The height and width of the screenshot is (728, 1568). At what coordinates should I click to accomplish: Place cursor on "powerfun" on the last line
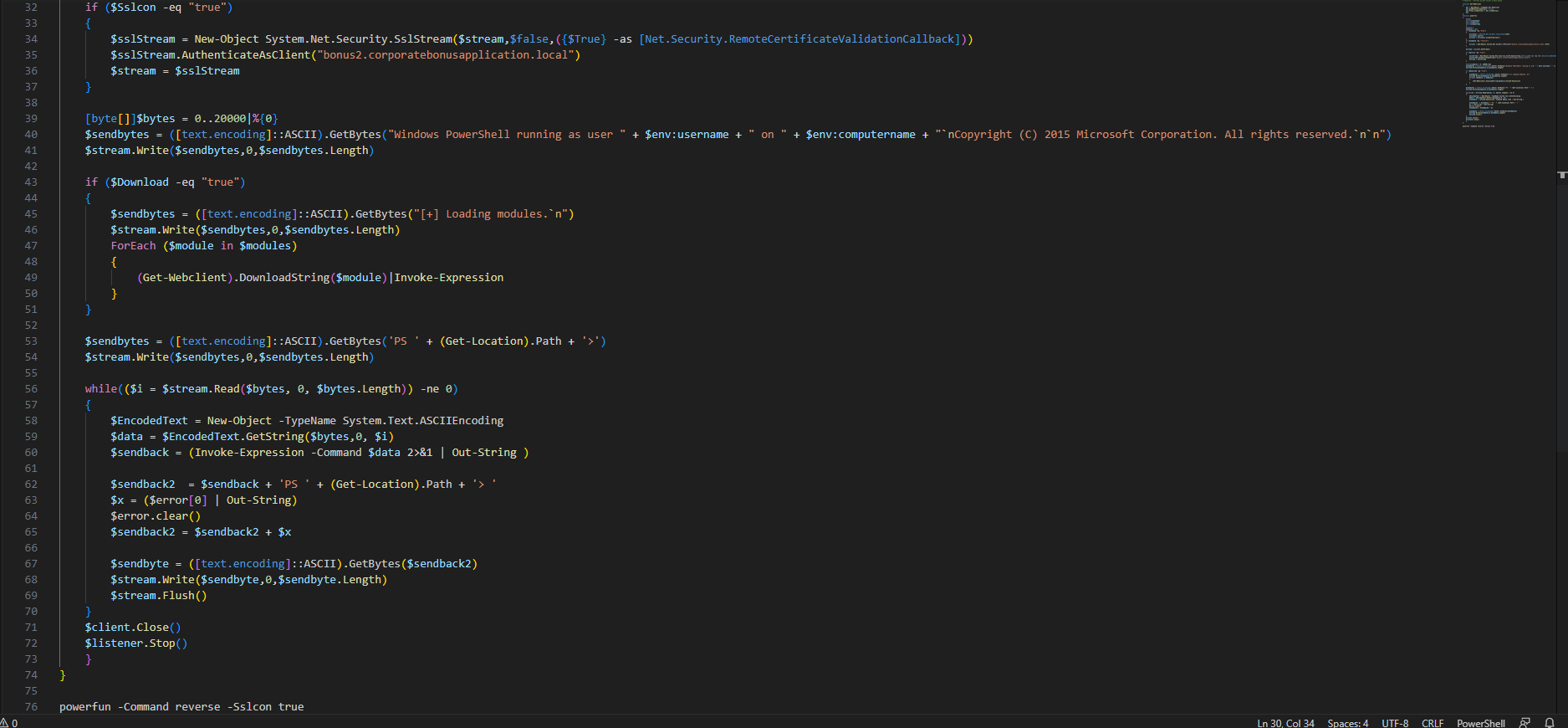(x=85, y=706)
